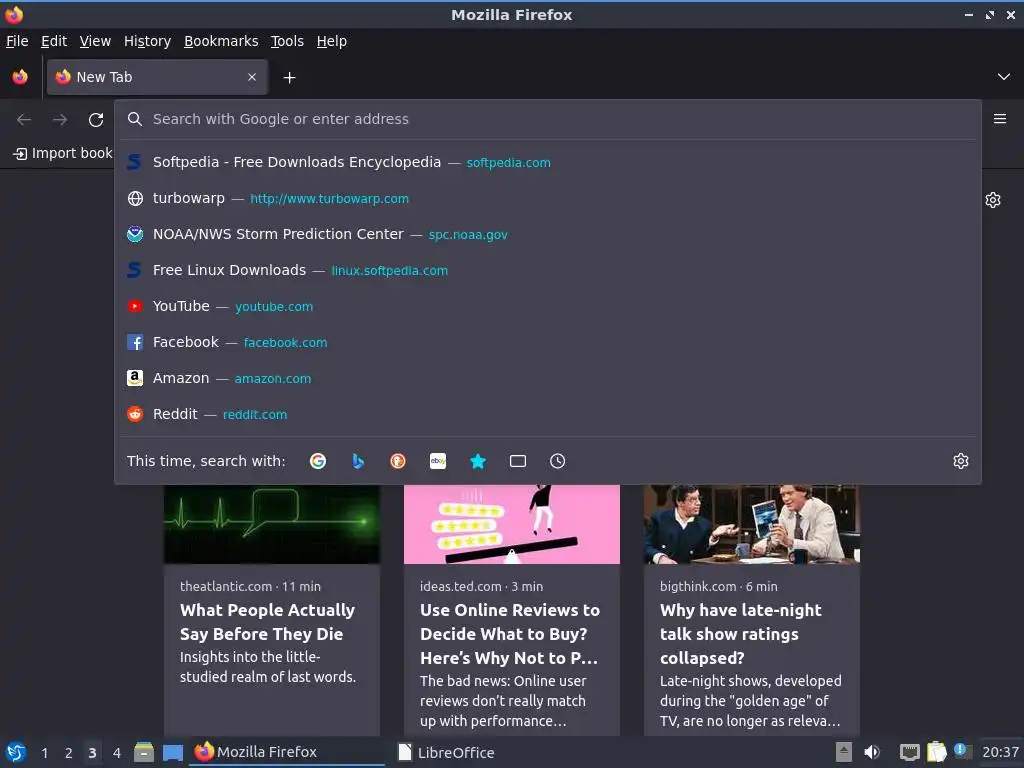Open the History menu

click(x=148, y=41)
